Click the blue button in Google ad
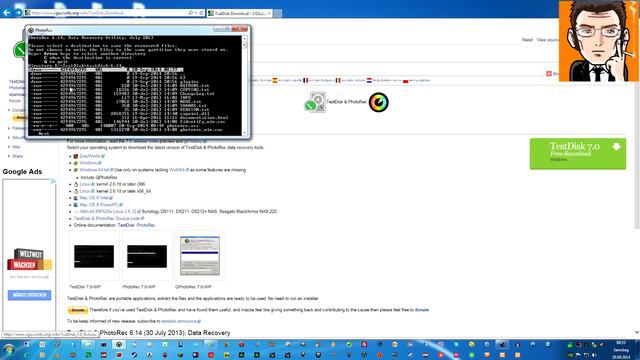Image resolution: width=640 pixels, height=360 pixels. point(29,295)
